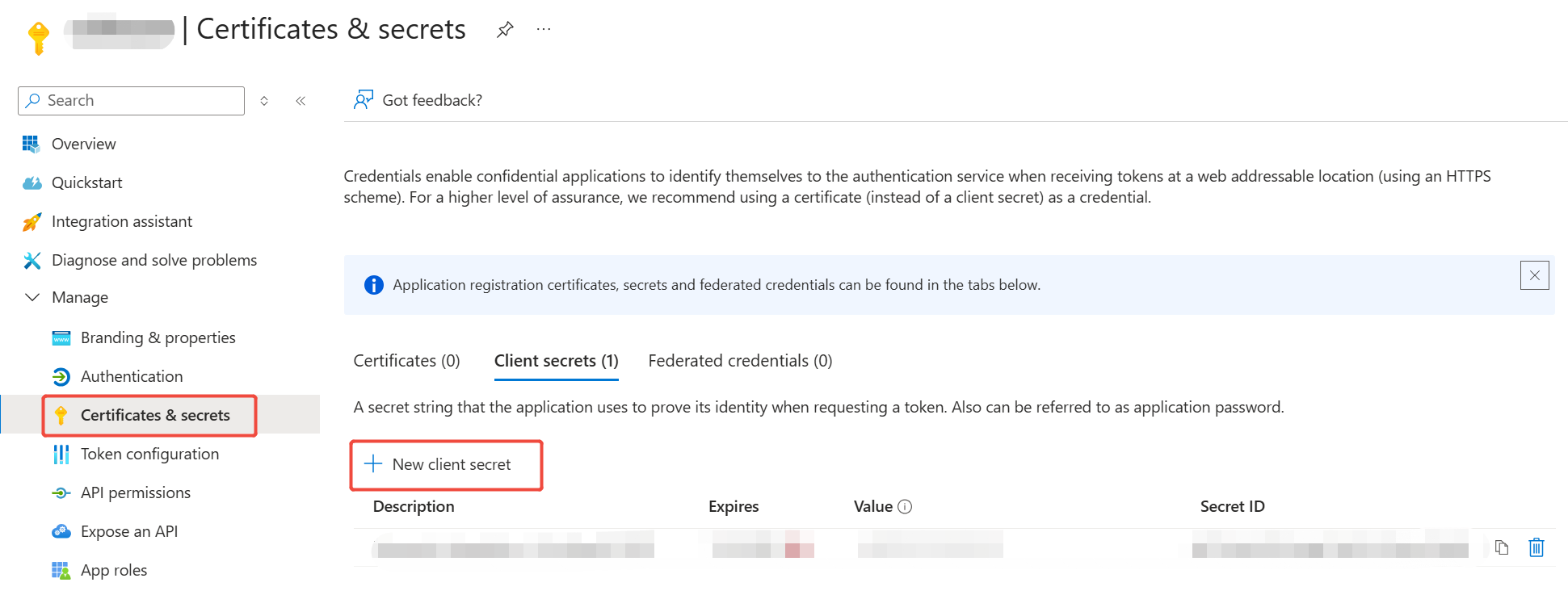Click the Secret ID column header
Viewport: 1568px width, 595px height.
tap(1233, 506)
